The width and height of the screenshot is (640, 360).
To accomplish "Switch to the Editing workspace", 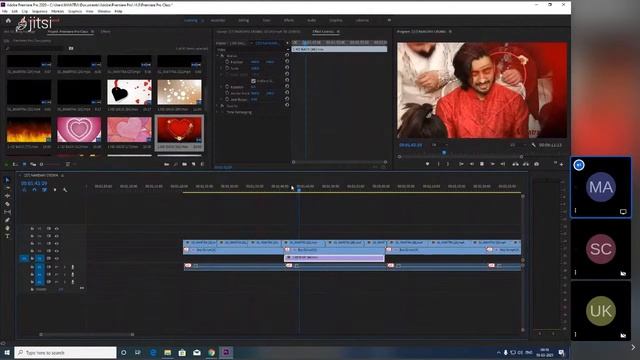I will 243,20.
